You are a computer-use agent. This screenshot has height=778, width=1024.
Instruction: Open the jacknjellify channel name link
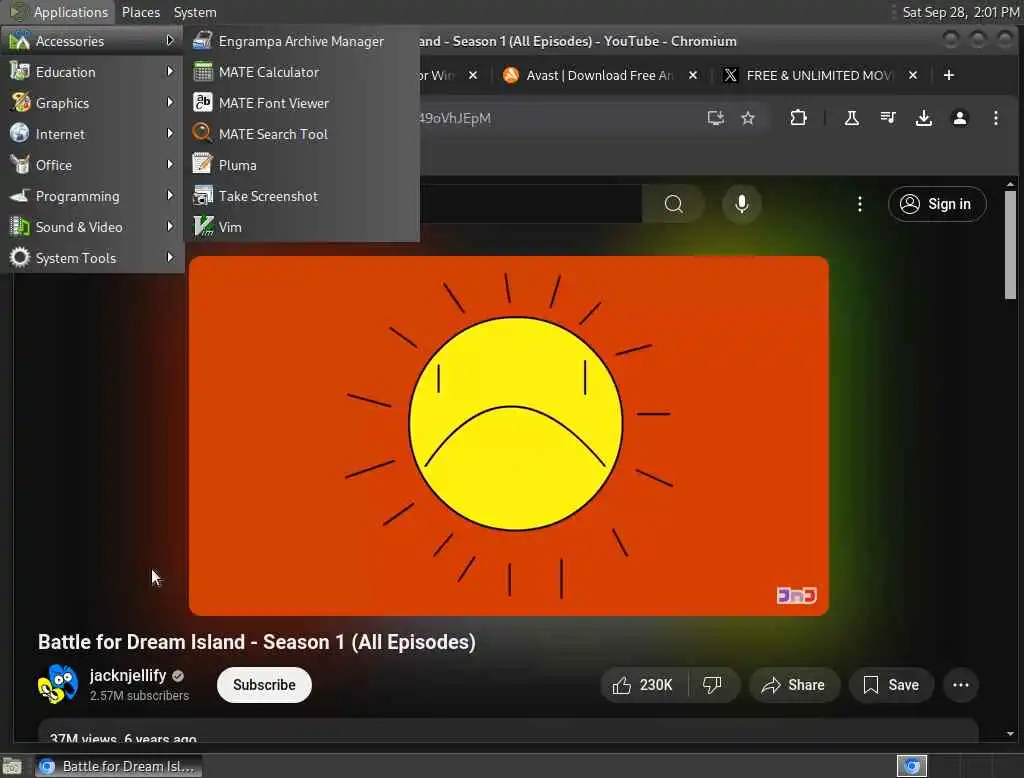[128, 675]
